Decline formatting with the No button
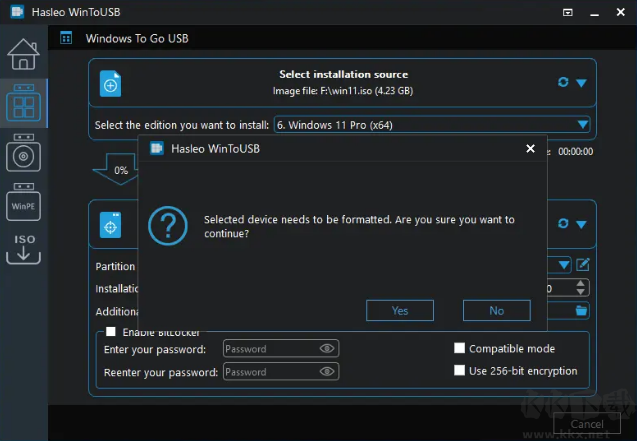The image size is (637, 441). [496, 311]
